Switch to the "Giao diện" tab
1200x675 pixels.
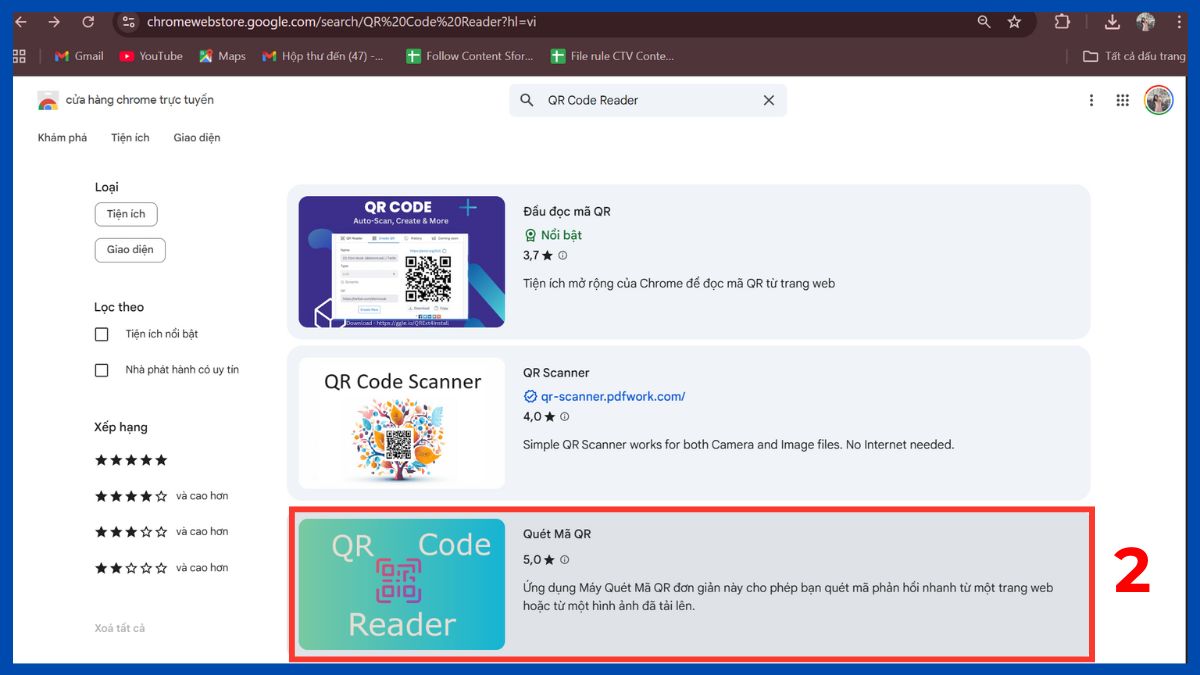196,137
